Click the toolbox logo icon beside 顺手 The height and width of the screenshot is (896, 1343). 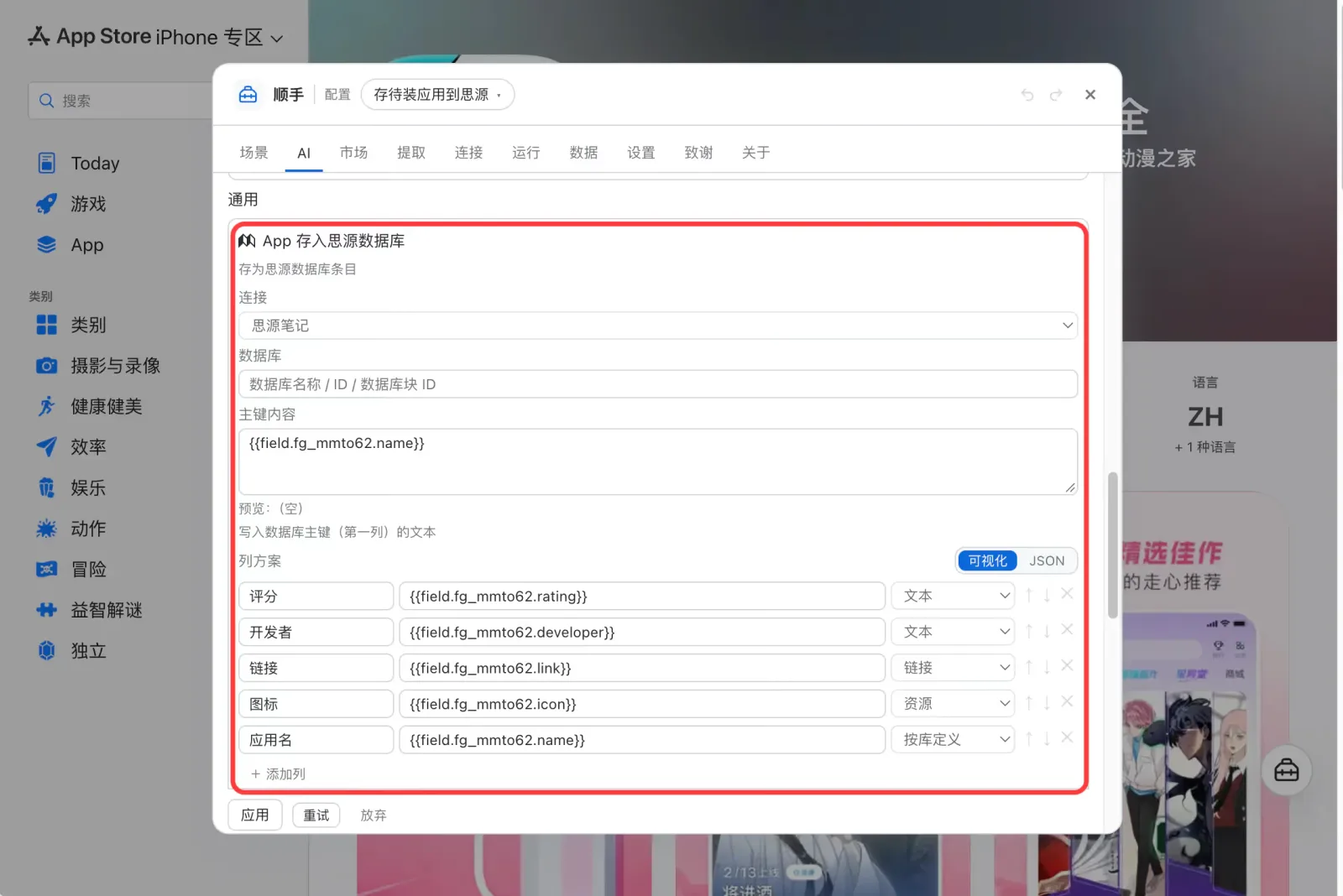point(248,95)
